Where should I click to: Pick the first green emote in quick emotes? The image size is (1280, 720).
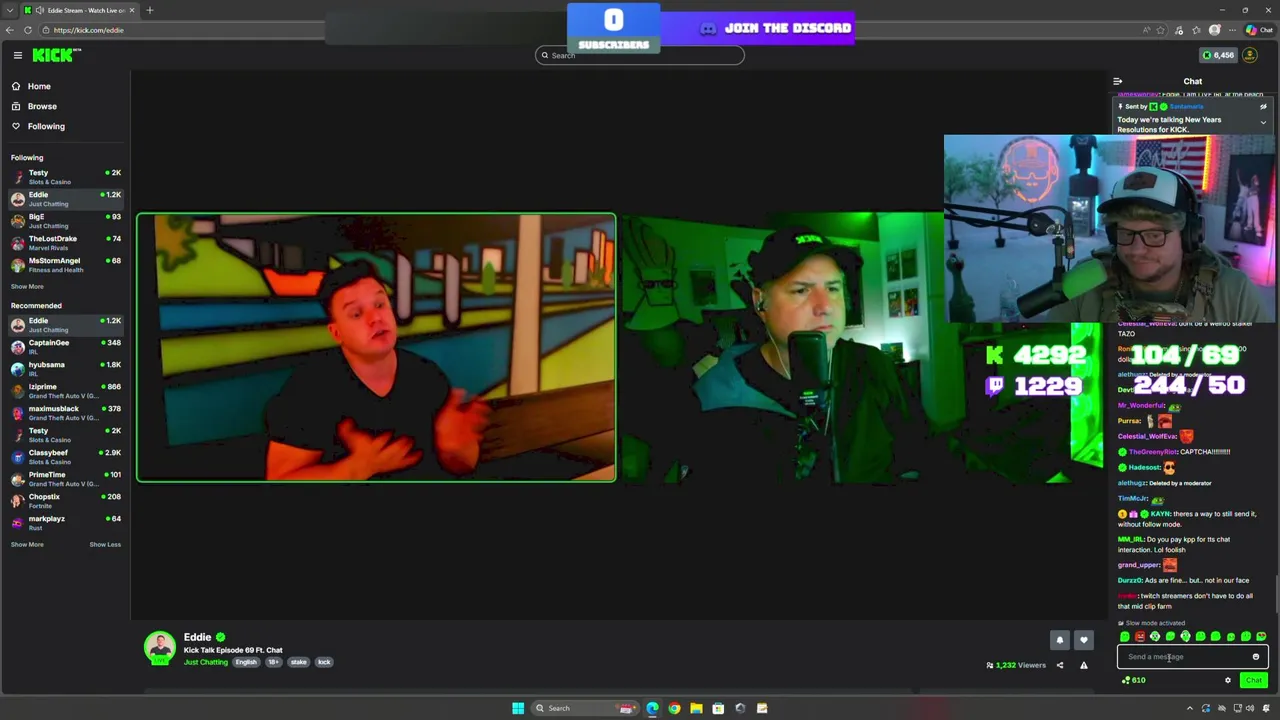[1125, 637]
